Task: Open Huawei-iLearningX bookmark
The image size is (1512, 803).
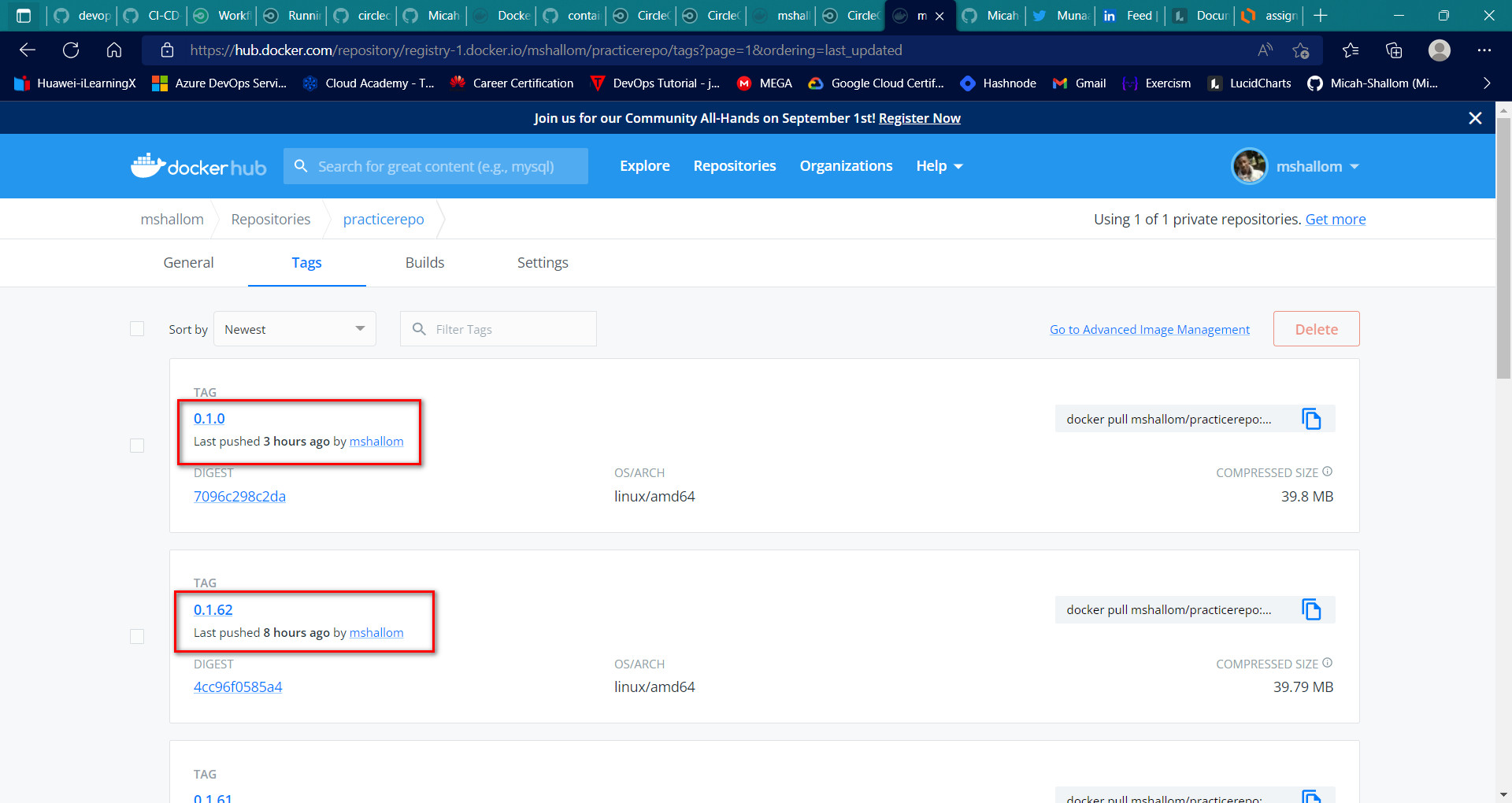Action: click(76, 83)
